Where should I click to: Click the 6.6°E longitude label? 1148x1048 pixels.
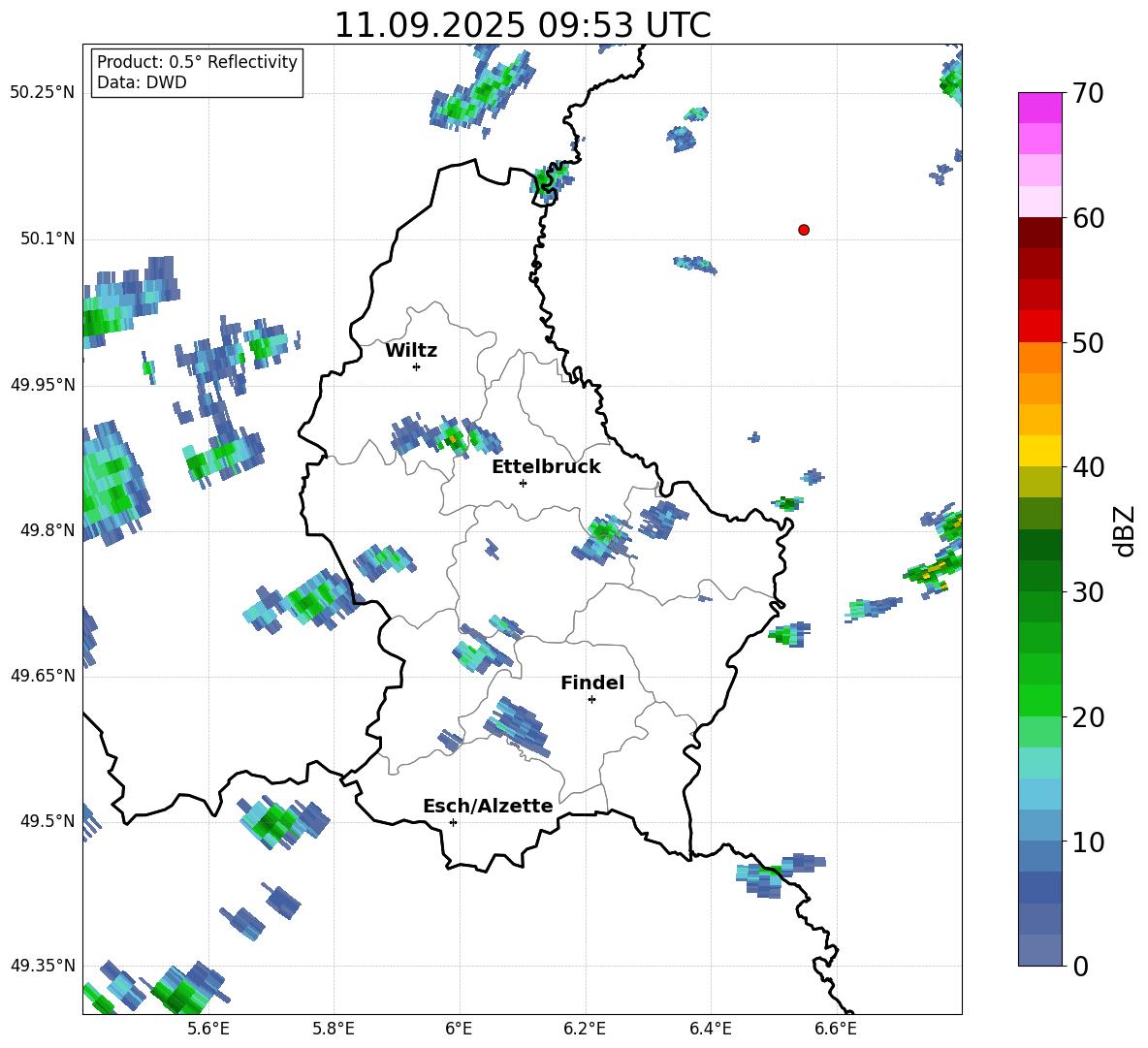(x=836, y=1029)
